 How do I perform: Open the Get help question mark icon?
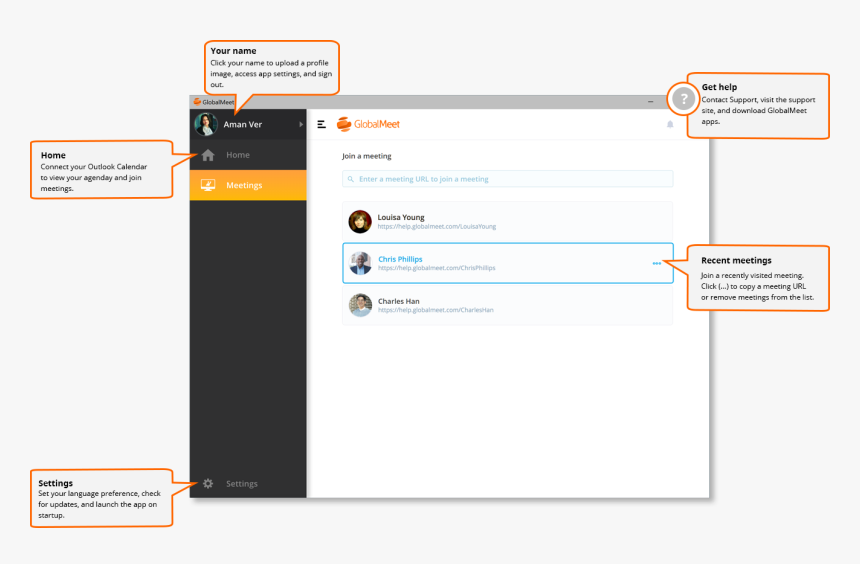click(683, 99)
